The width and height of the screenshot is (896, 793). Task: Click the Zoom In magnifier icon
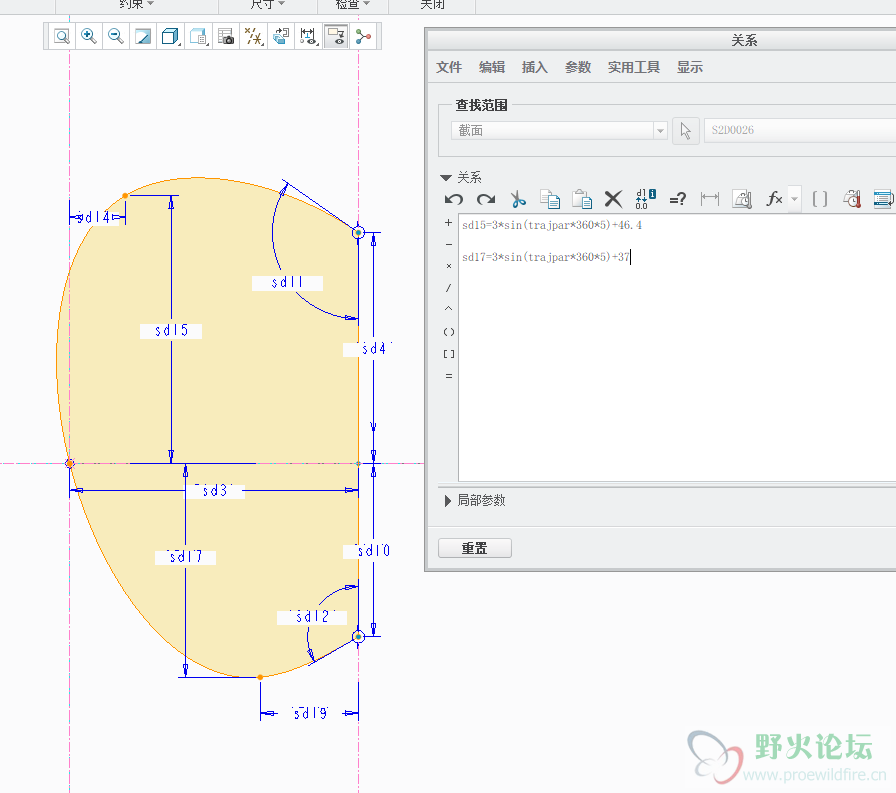[89, 37]
